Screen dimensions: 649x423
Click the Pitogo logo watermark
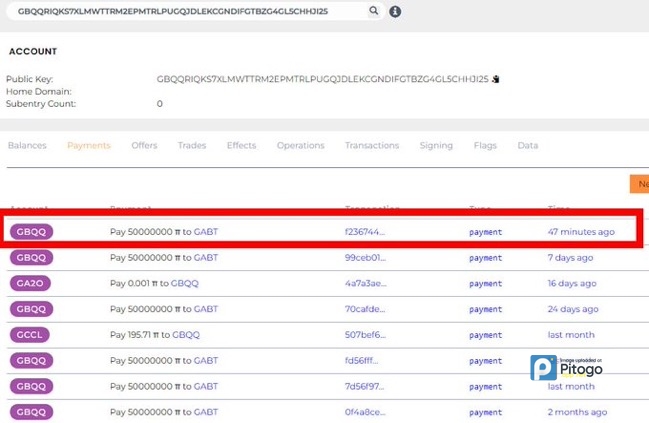(x=567, y=367)
